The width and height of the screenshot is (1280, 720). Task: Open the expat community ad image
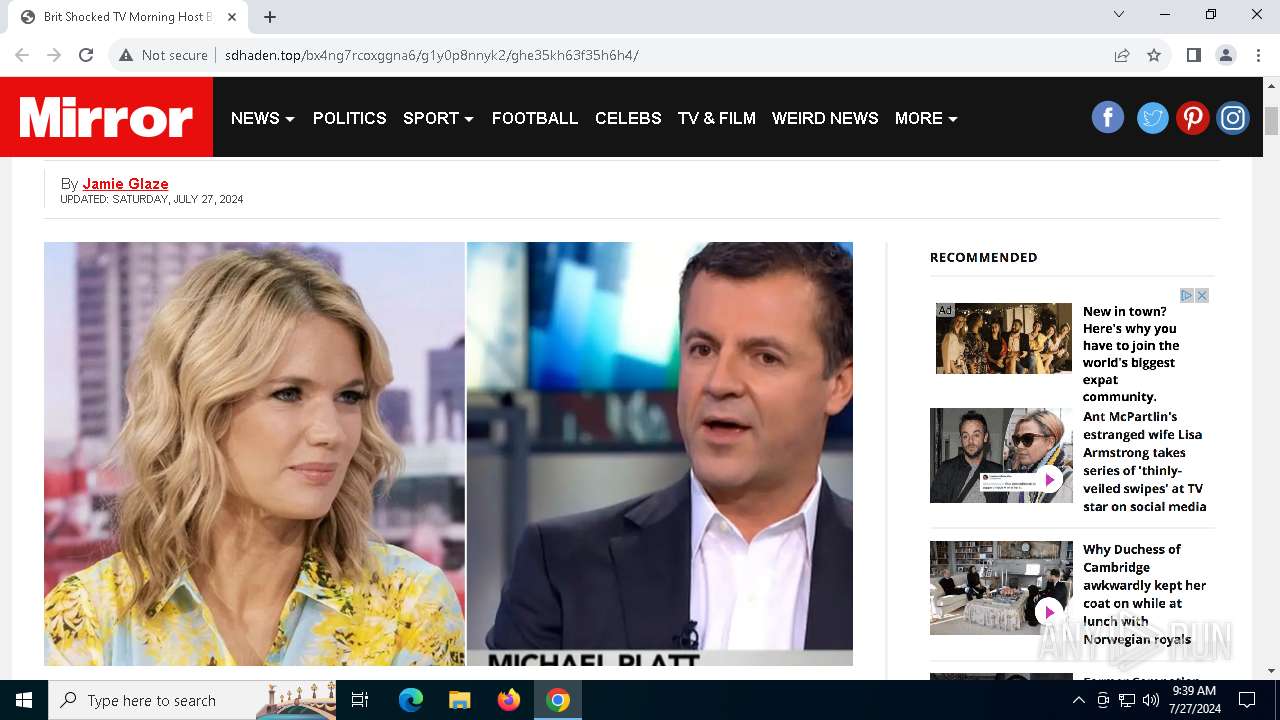tap(1003, 338)
